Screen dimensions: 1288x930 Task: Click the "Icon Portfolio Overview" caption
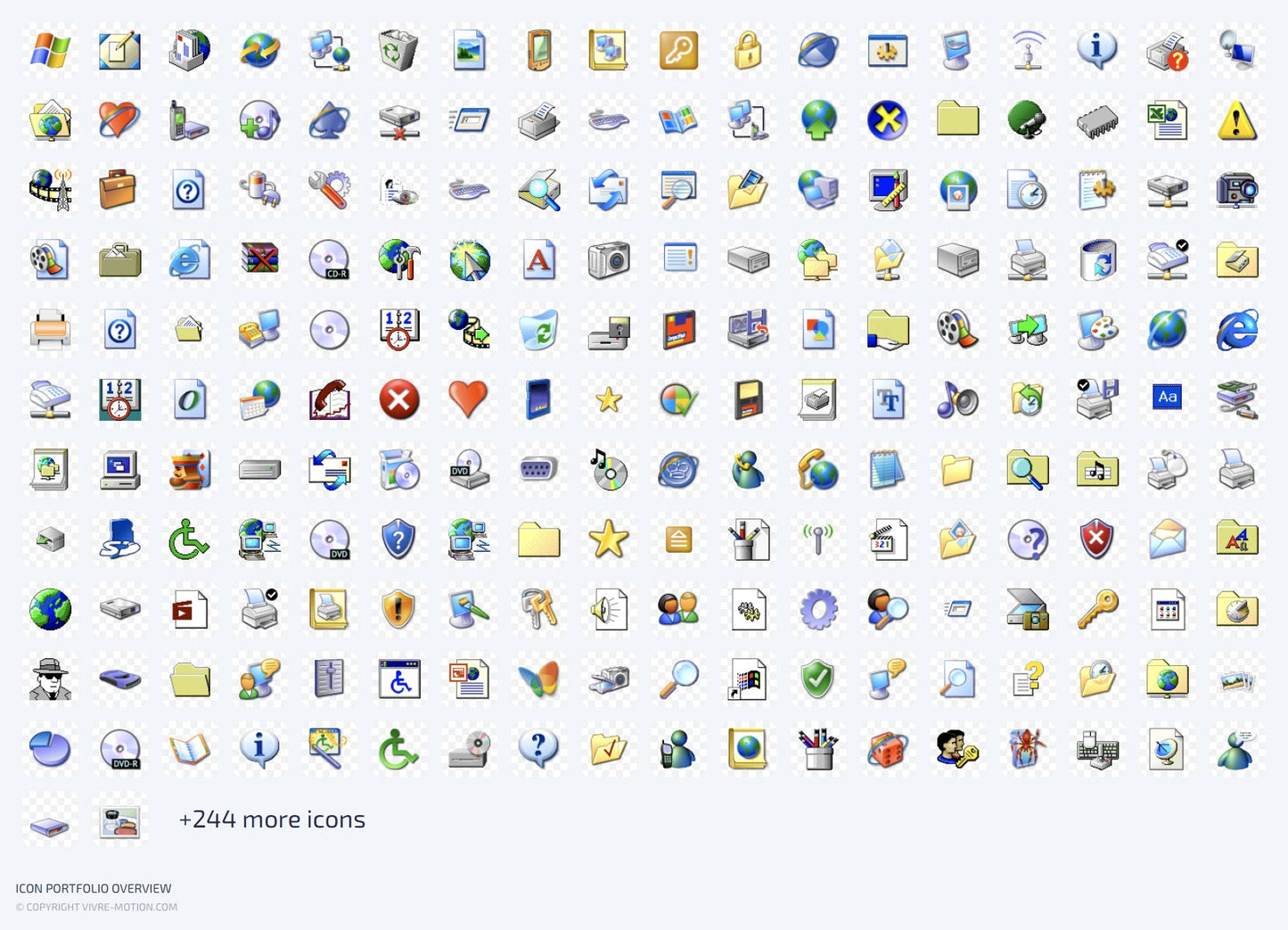94,888
